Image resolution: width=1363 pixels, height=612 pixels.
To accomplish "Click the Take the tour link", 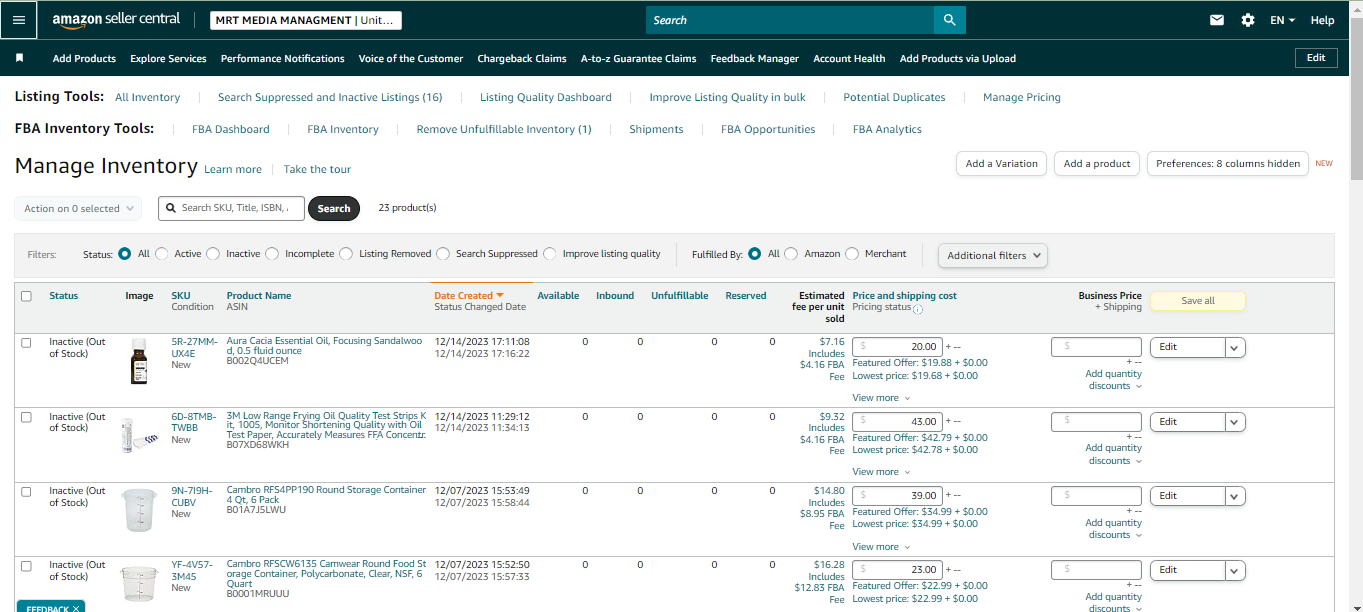I will (x=317, y=169).
